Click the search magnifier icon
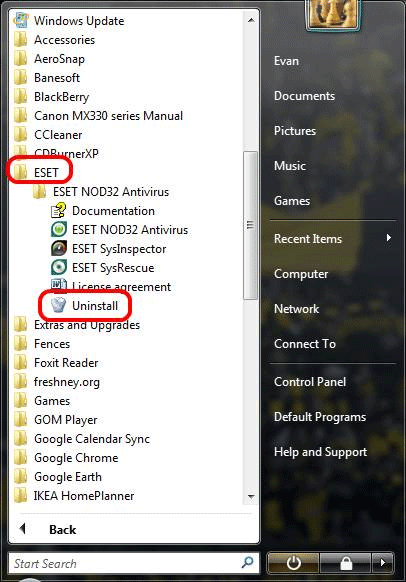The width and height of the screenshot is (406, 582). point(248,563)
